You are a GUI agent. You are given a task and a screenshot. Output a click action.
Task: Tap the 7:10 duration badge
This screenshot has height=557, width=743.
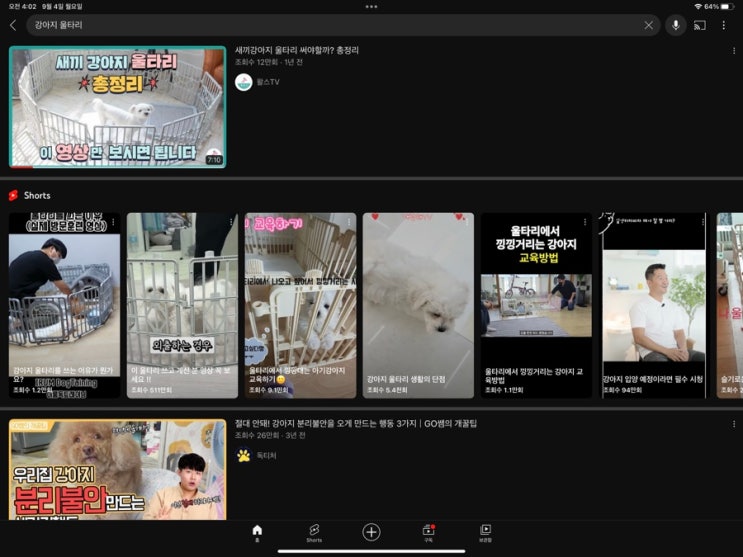[x=214, y=160]
